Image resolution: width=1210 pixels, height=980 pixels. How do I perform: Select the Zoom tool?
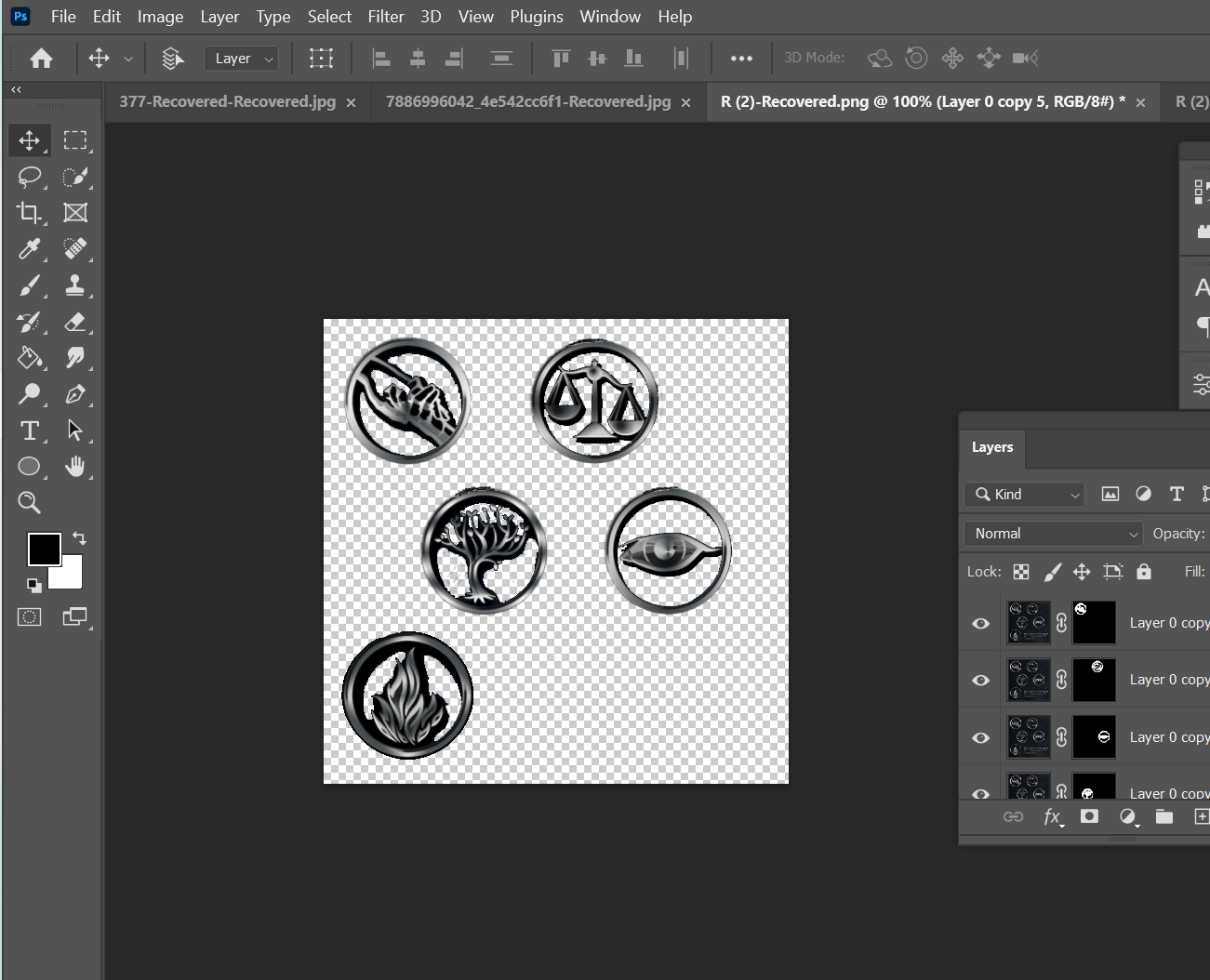pyautogui.click(x=29, y=503)
